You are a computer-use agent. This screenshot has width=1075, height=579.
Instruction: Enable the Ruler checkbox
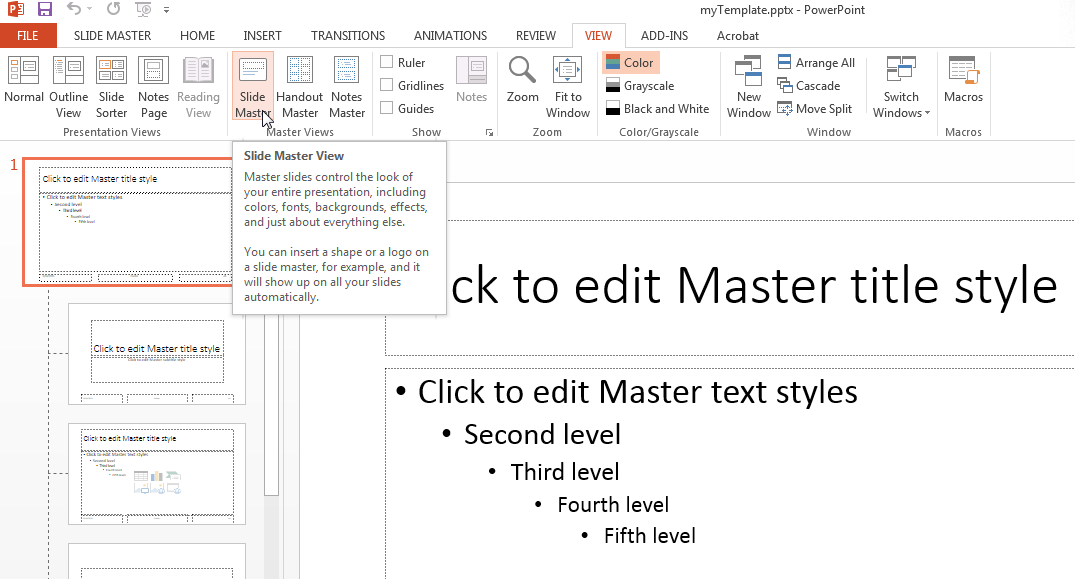click(x=384, y=61)
